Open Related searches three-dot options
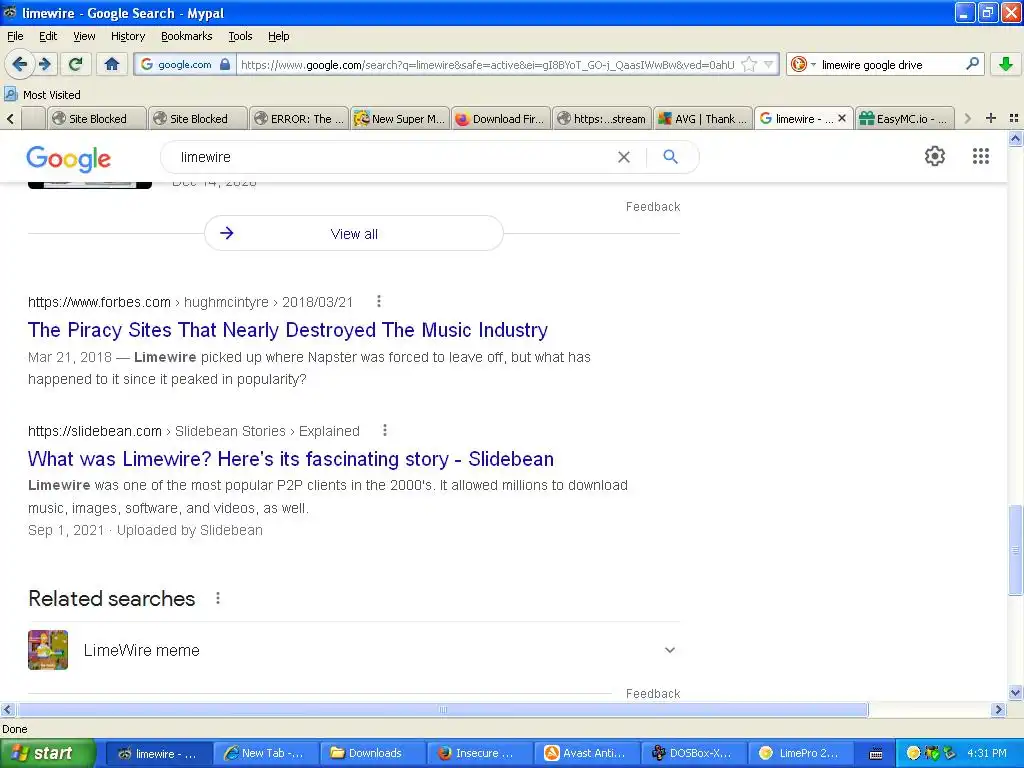1024x768 pixels. point(218,598)
